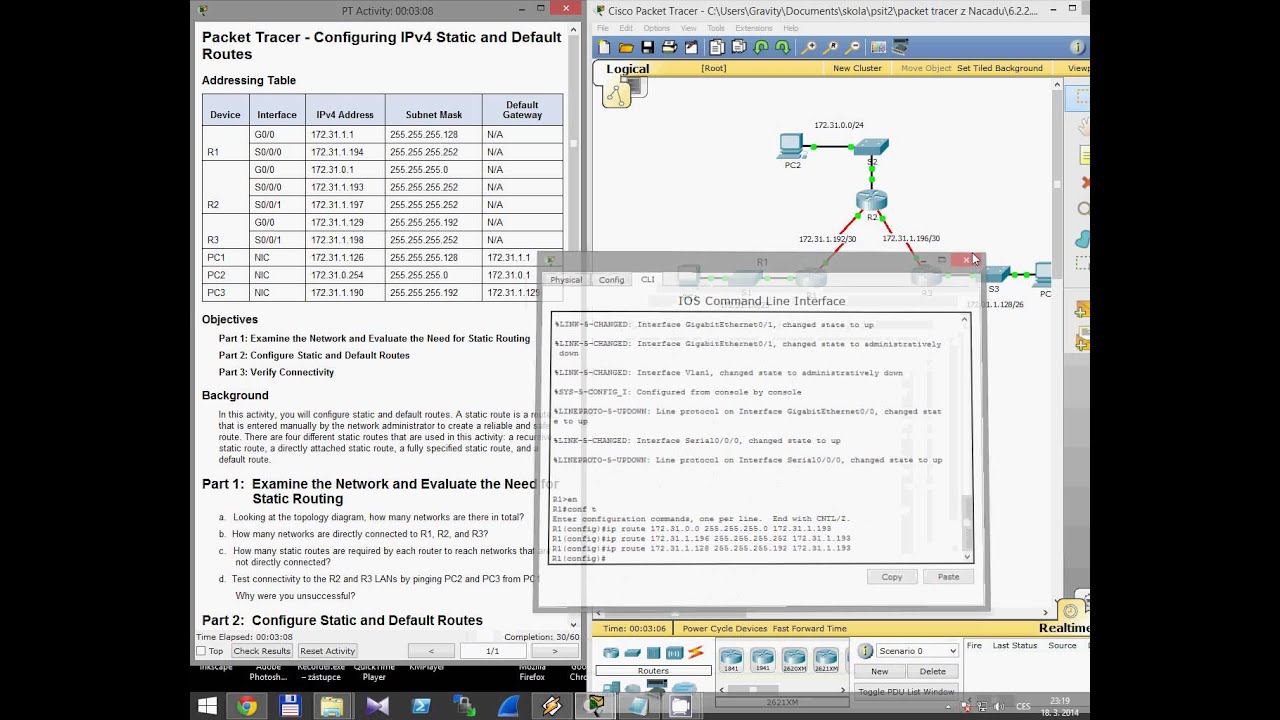Open the Edit menu
Image resolution: width=1280 pixels, height=720 pixels.
628,28
